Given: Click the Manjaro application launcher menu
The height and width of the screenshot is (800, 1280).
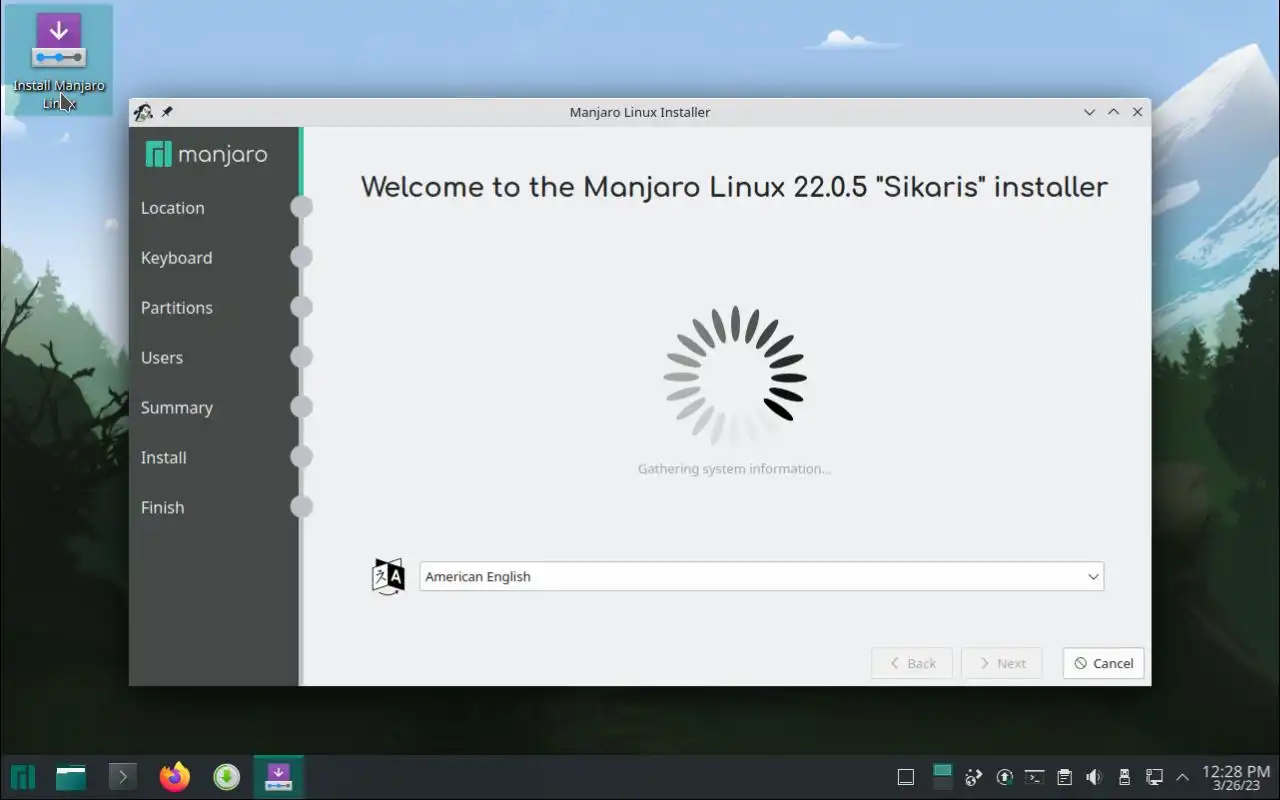Looking at the screenshot, I should point(23,777).
